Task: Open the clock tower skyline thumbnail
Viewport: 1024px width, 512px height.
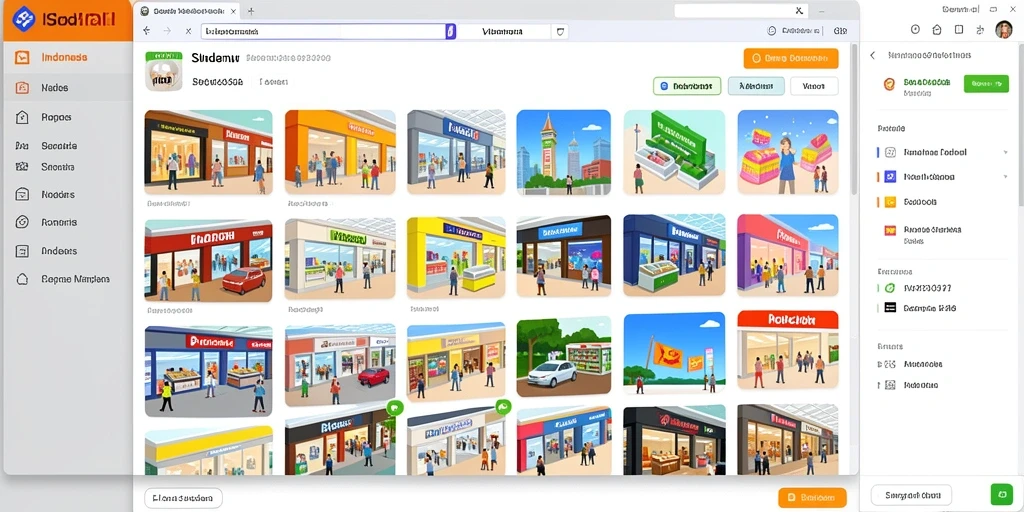Action: click(x=564, y=152)
